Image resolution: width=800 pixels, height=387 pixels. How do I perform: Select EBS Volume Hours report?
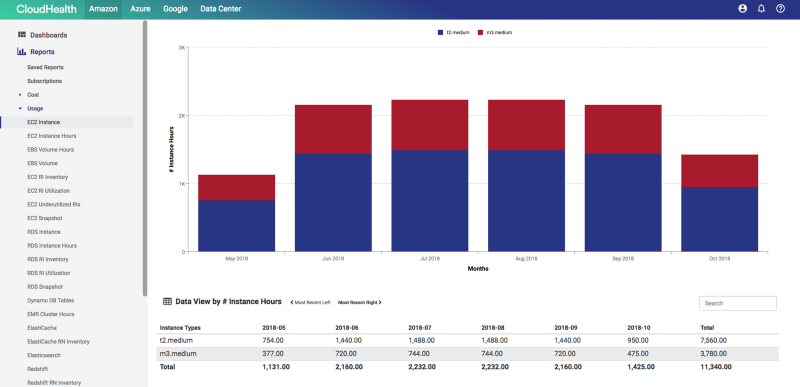coord(51,150)
